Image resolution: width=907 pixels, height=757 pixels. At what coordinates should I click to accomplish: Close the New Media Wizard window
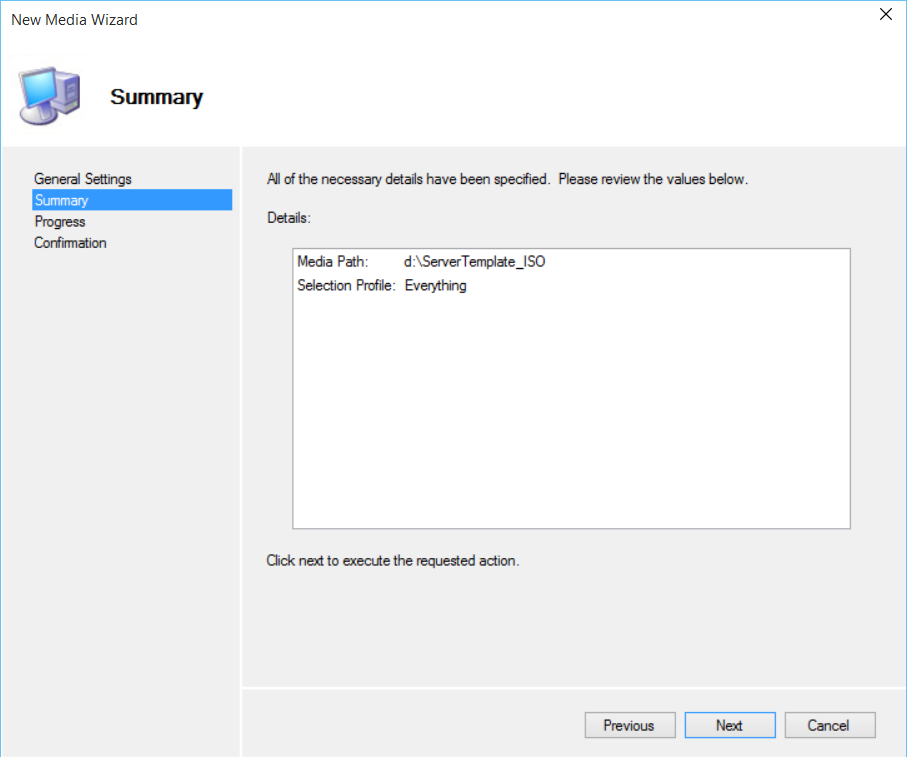point(884,14)
